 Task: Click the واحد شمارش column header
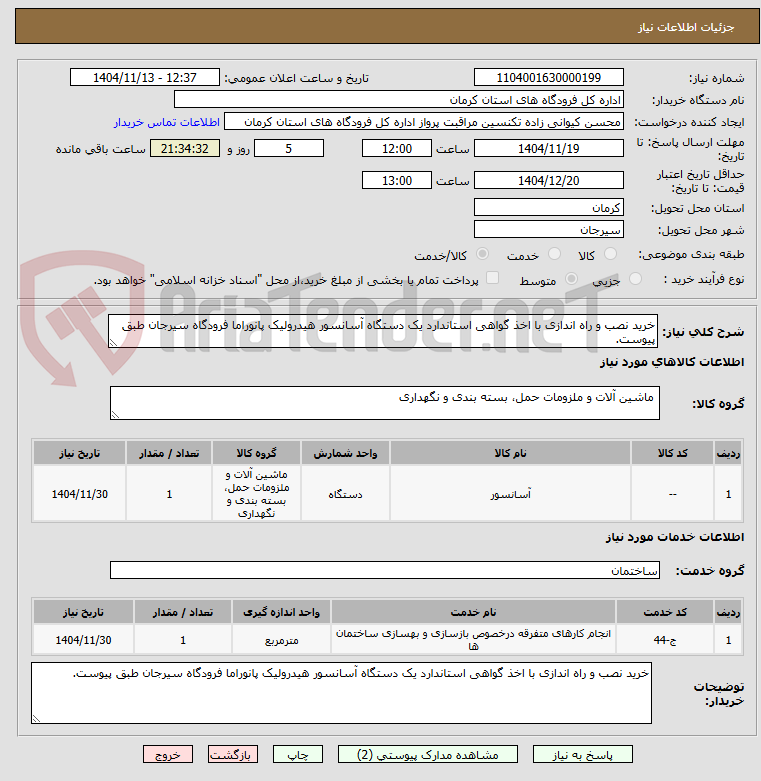tap(345, 453)
